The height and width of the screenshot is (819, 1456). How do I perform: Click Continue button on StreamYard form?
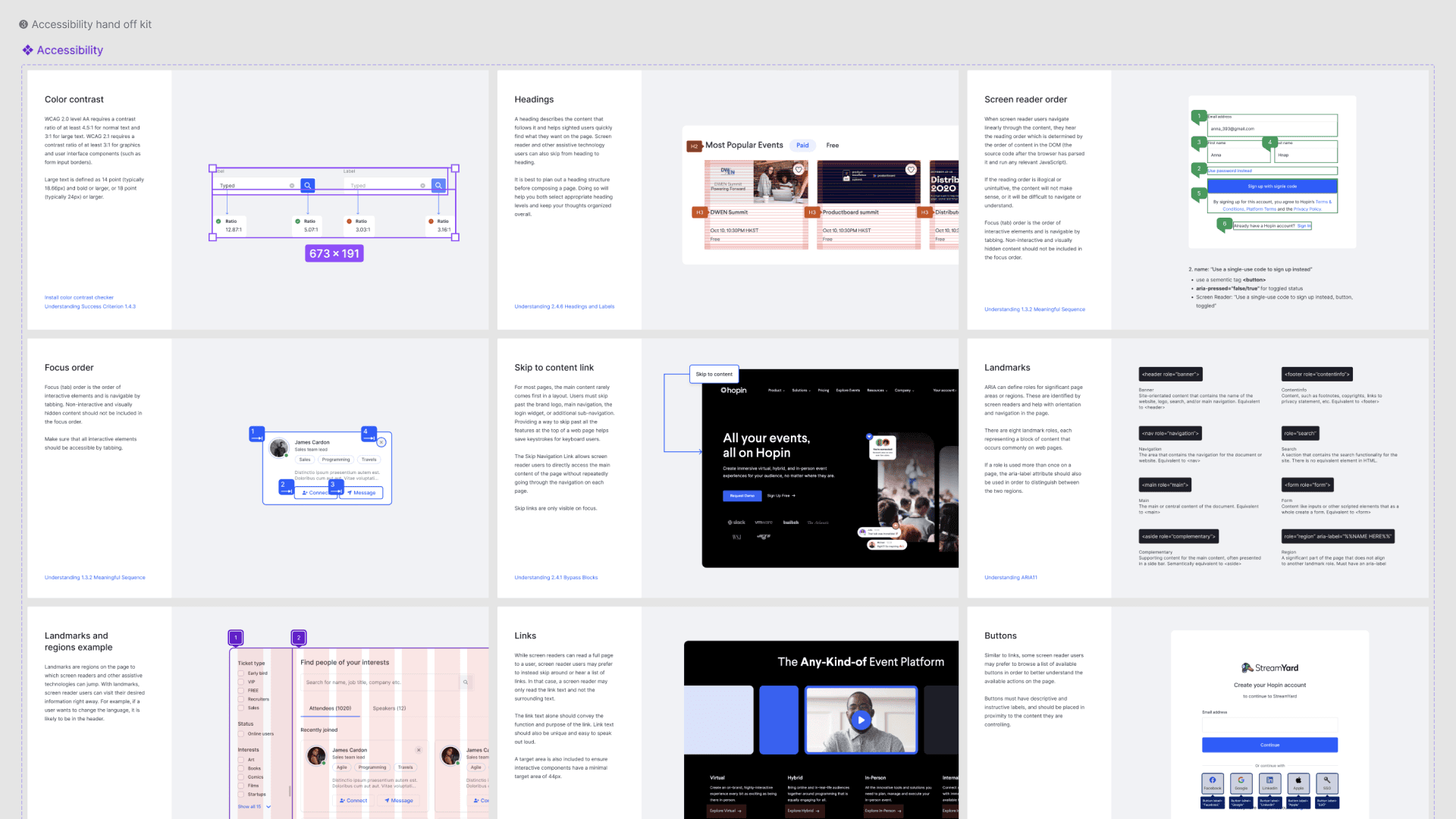[1269, 745]
